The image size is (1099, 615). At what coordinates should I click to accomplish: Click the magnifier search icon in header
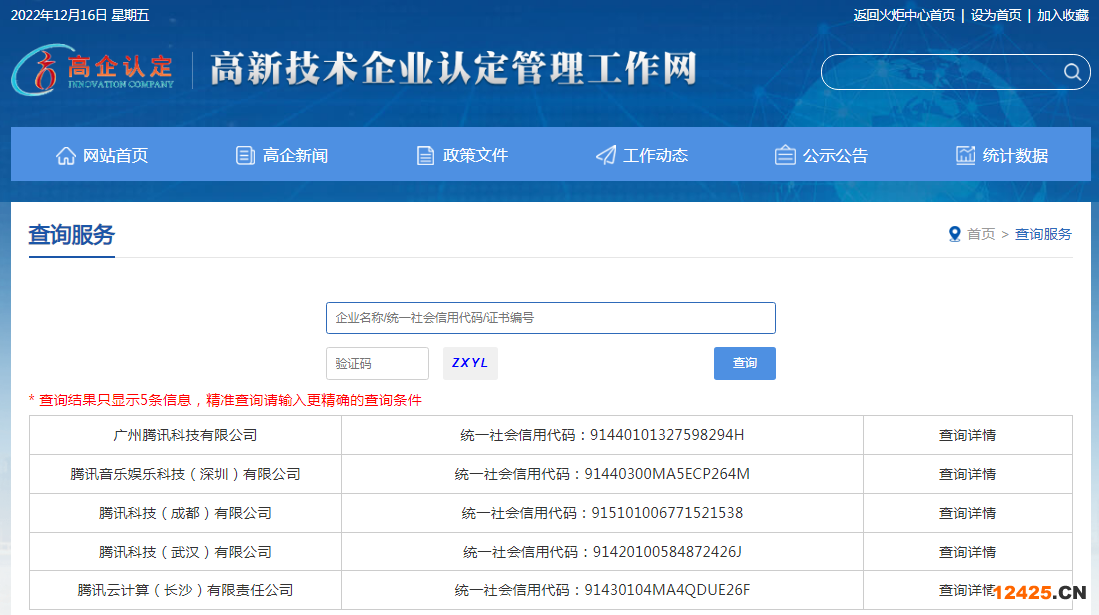[1072, 72]
